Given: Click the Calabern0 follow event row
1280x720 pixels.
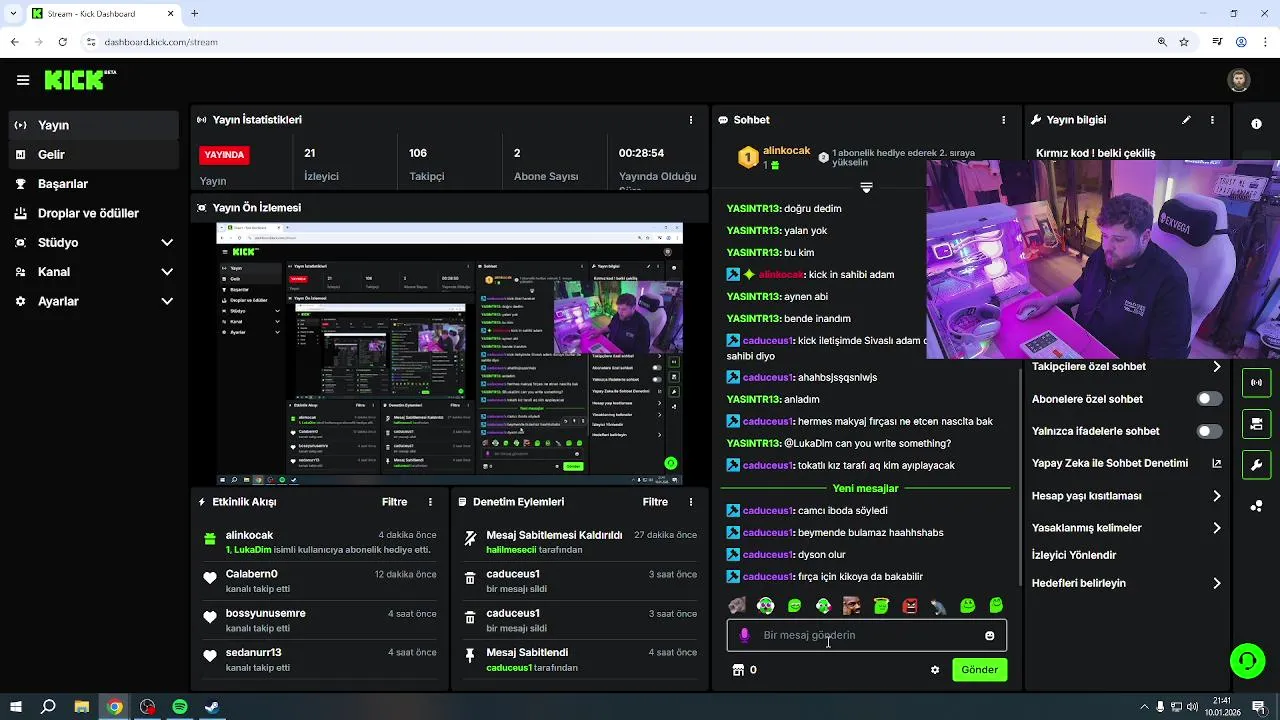Looking at the screenshot, I should pyautogui.click(x=319, y=581).
